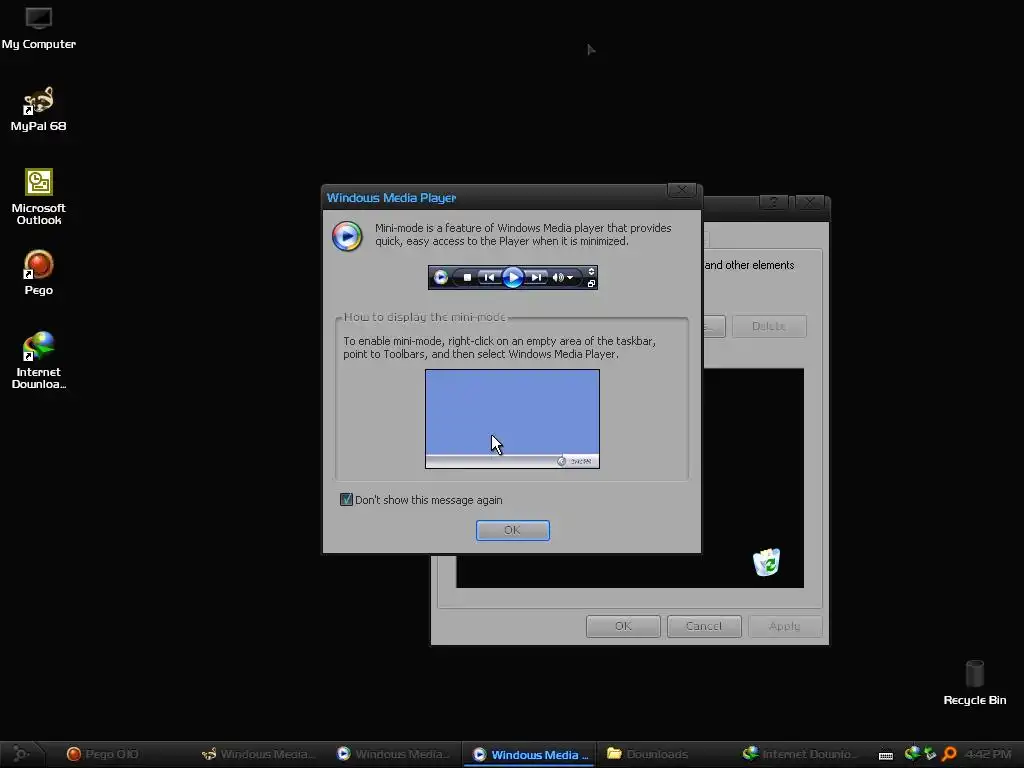Screen dimensions: 1024x768
Task: Click the play button in the mini-mode preview
Action: point(513,278)
